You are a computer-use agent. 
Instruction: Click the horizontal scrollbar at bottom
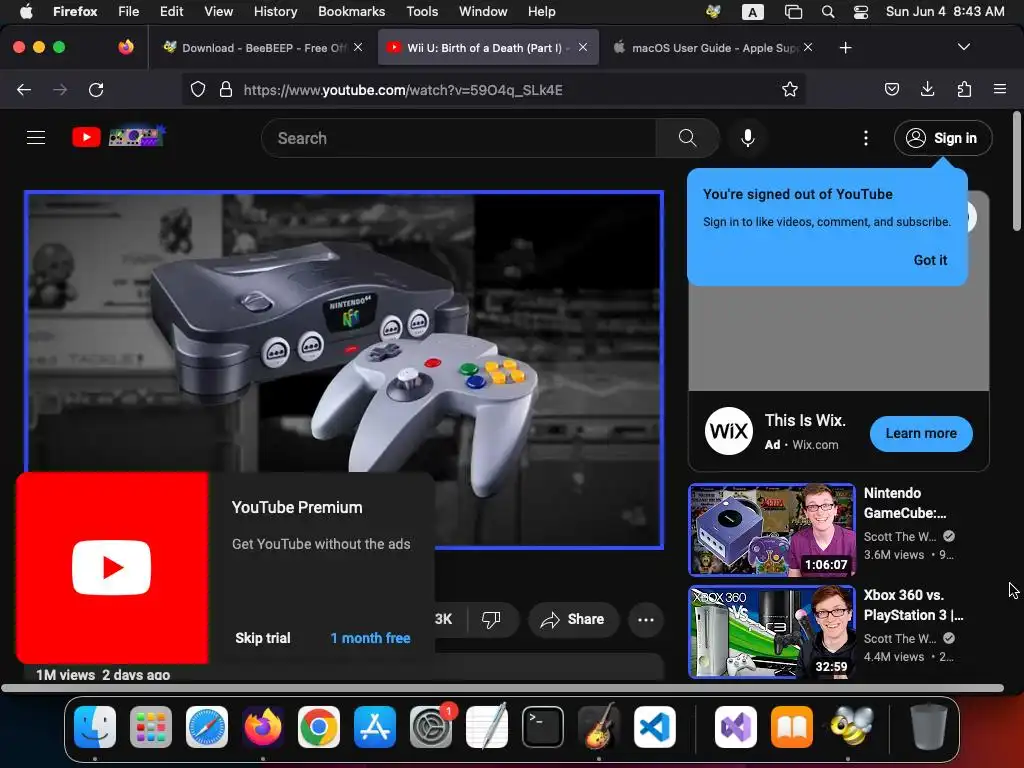pos(502,688)
